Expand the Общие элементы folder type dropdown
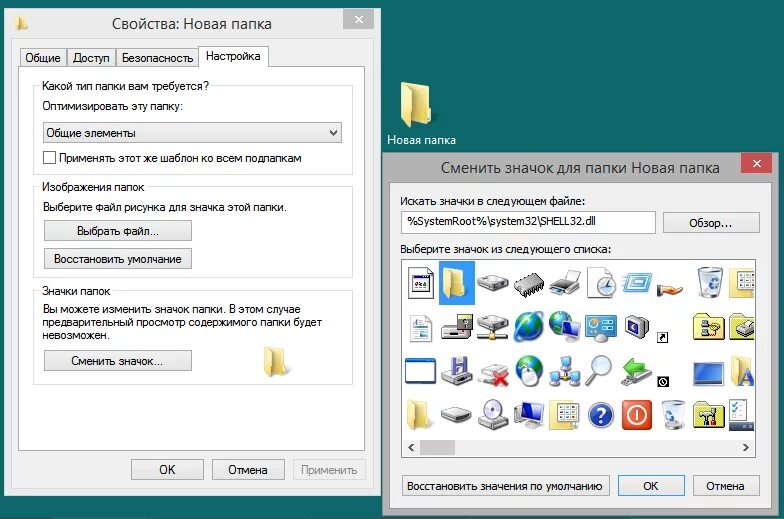 tap(192, 133)
